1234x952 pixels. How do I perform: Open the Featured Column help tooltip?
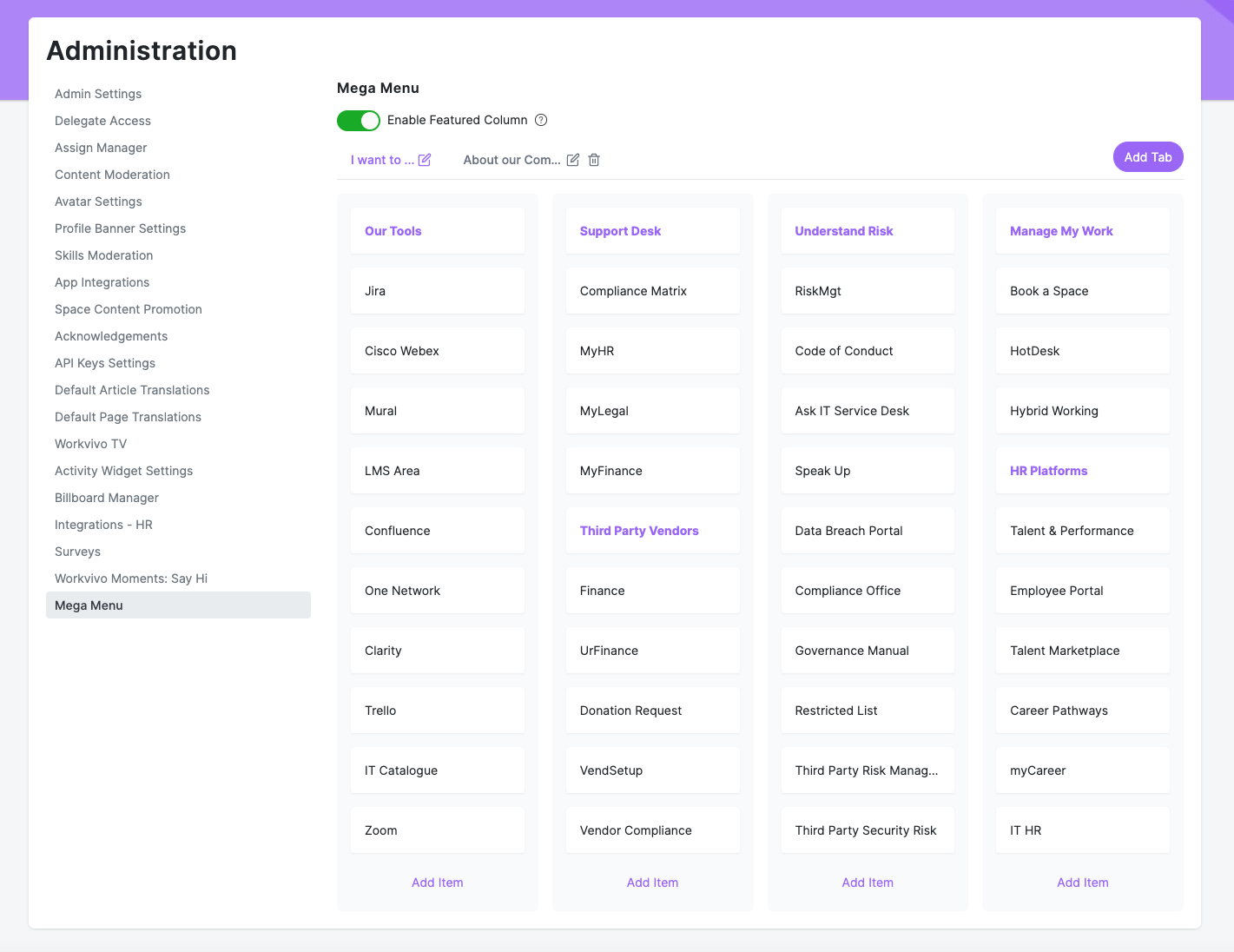point(540,120)
